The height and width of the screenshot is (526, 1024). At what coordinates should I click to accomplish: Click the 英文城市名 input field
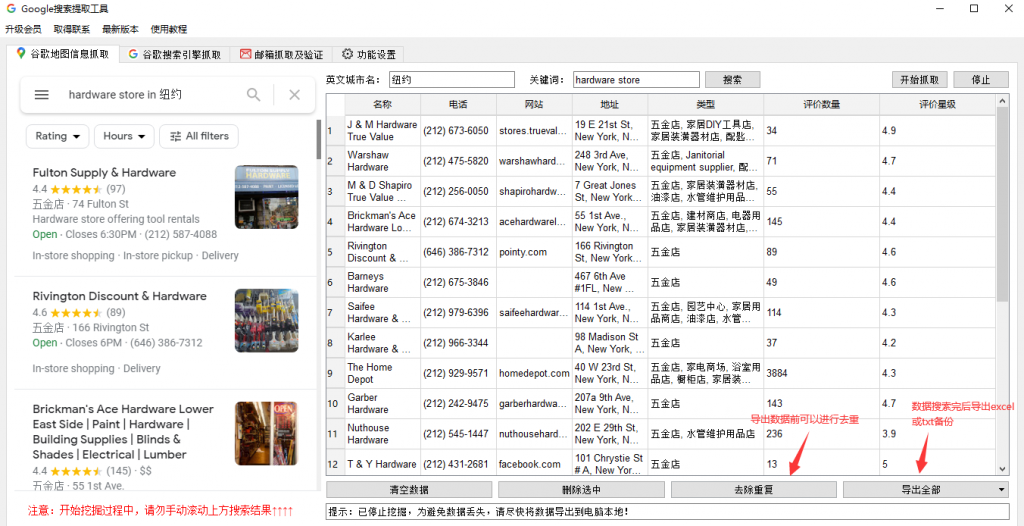[452, 80]
